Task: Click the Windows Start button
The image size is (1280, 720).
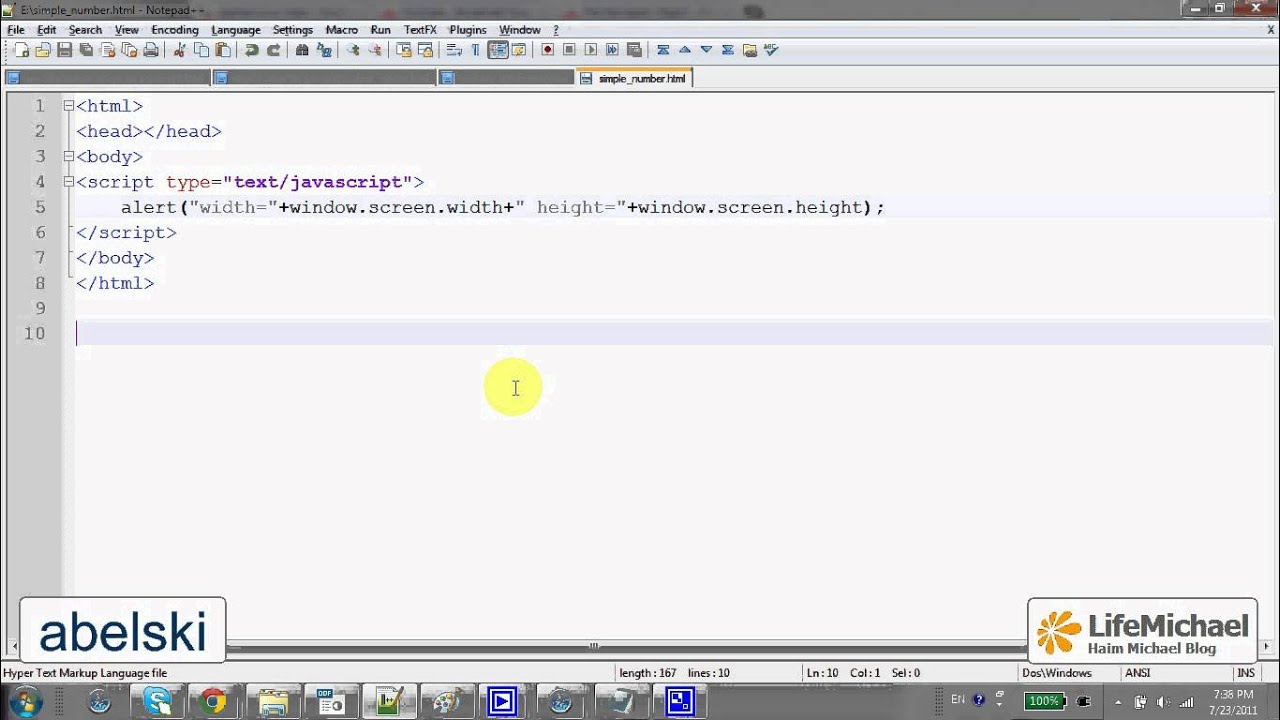Action: 24,701
